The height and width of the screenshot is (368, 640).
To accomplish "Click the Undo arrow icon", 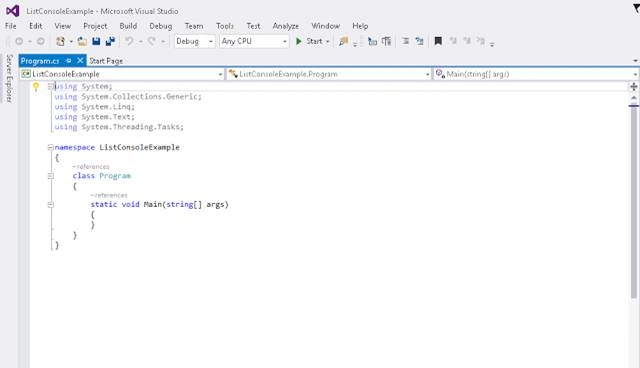I will 129,41.
